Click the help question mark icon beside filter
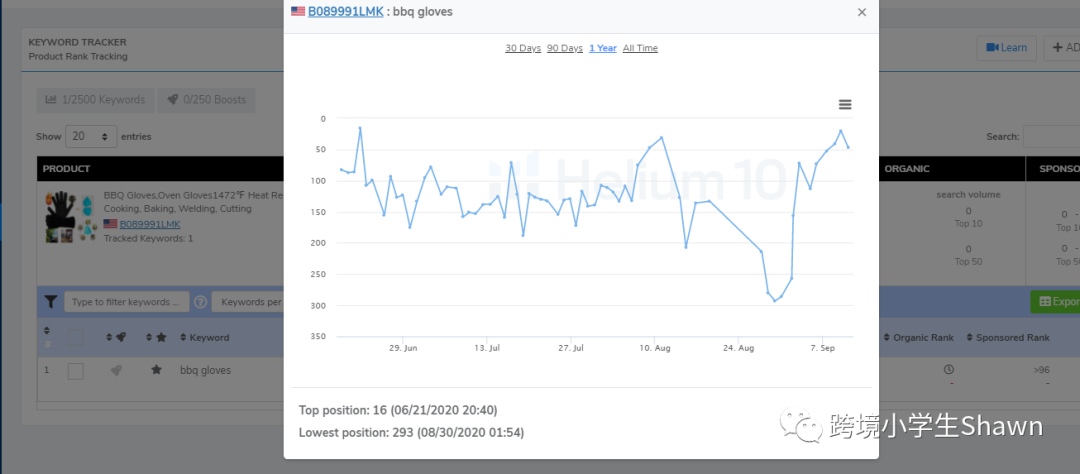This screenshot has height=474, width=1080. 200,302
